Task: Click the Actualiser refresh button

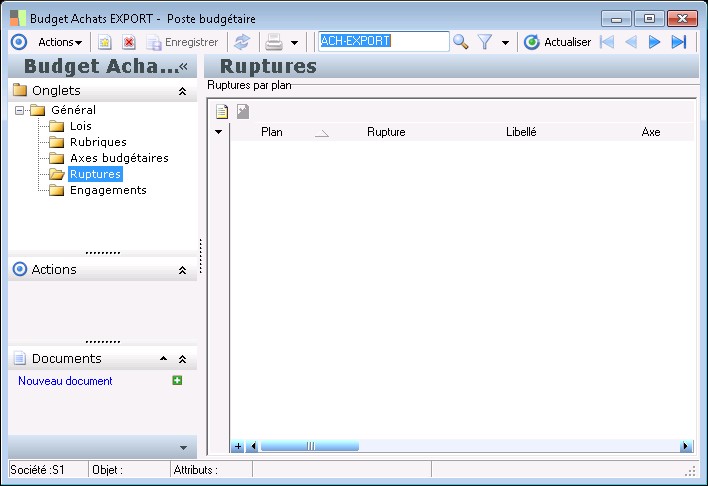Action: [x=557, y=42]
